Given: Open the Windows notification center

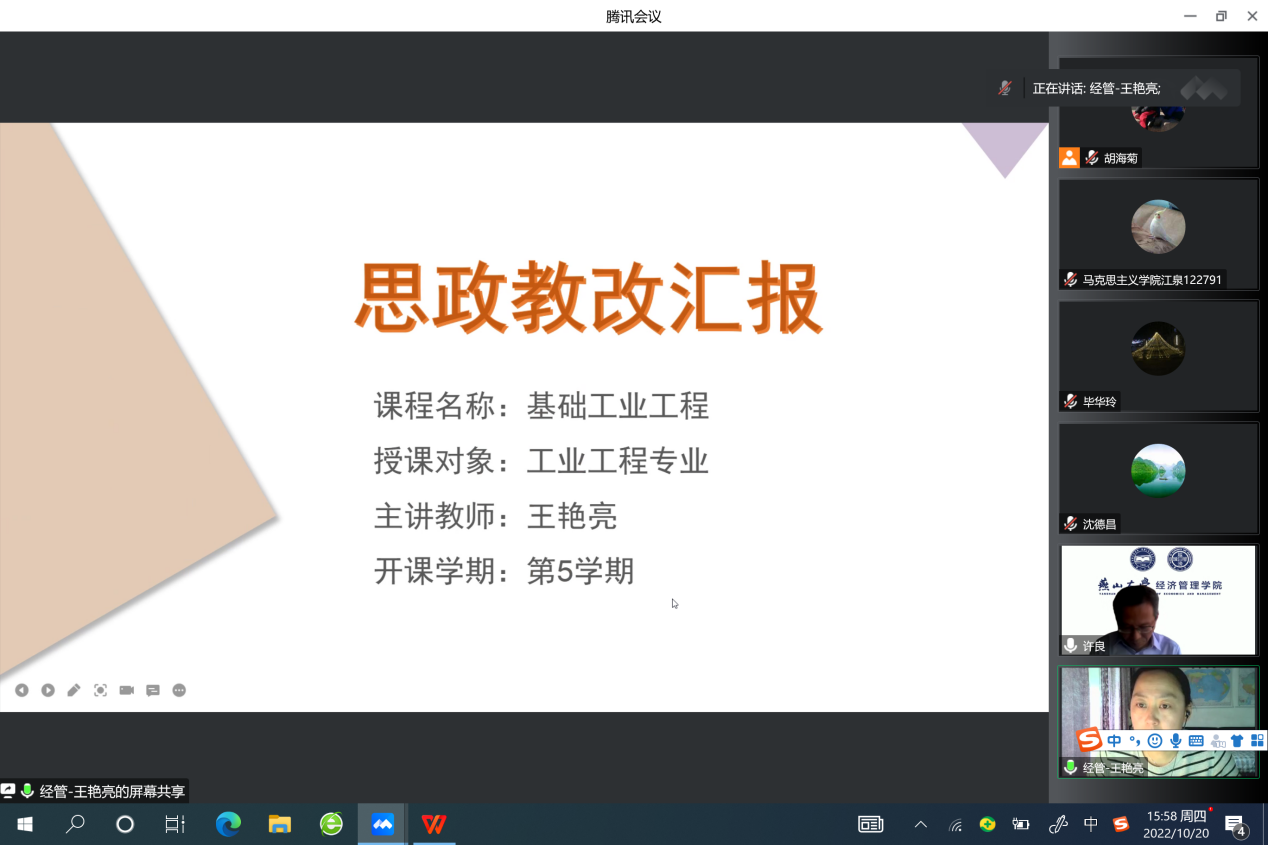Looking at the screenshot, I should coord(1236,825).
